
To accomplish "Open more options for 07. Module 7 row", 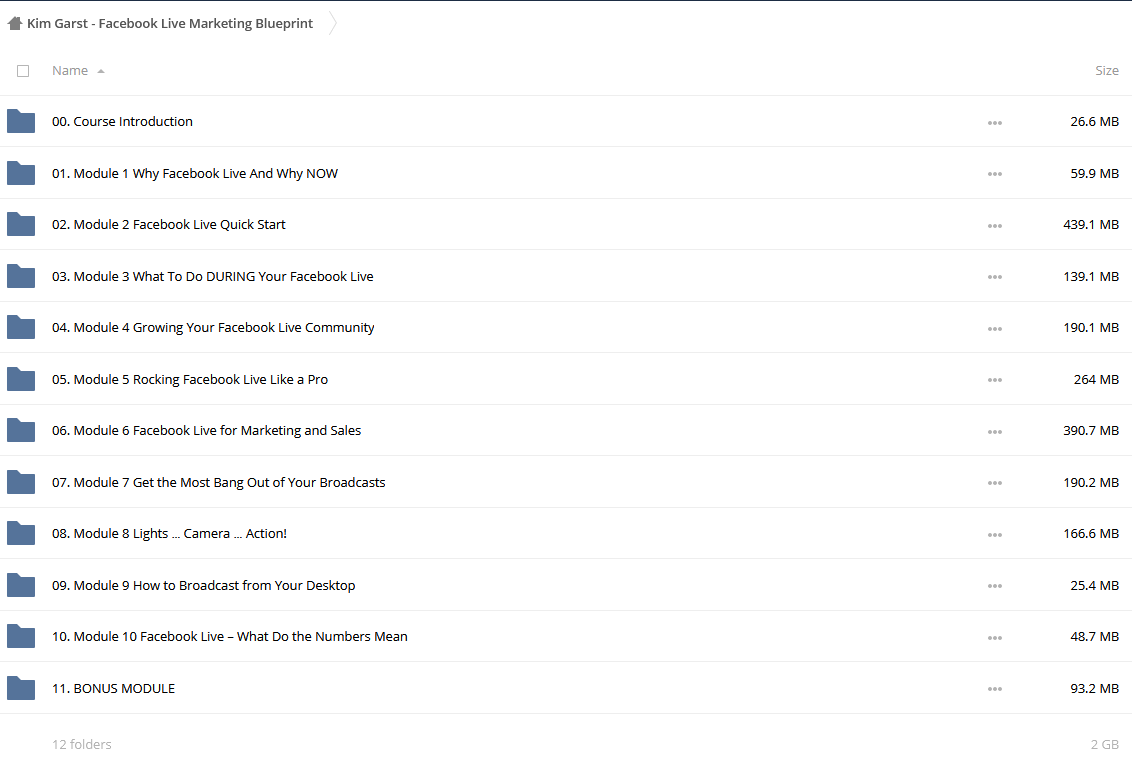I will [x=995, y=483].
